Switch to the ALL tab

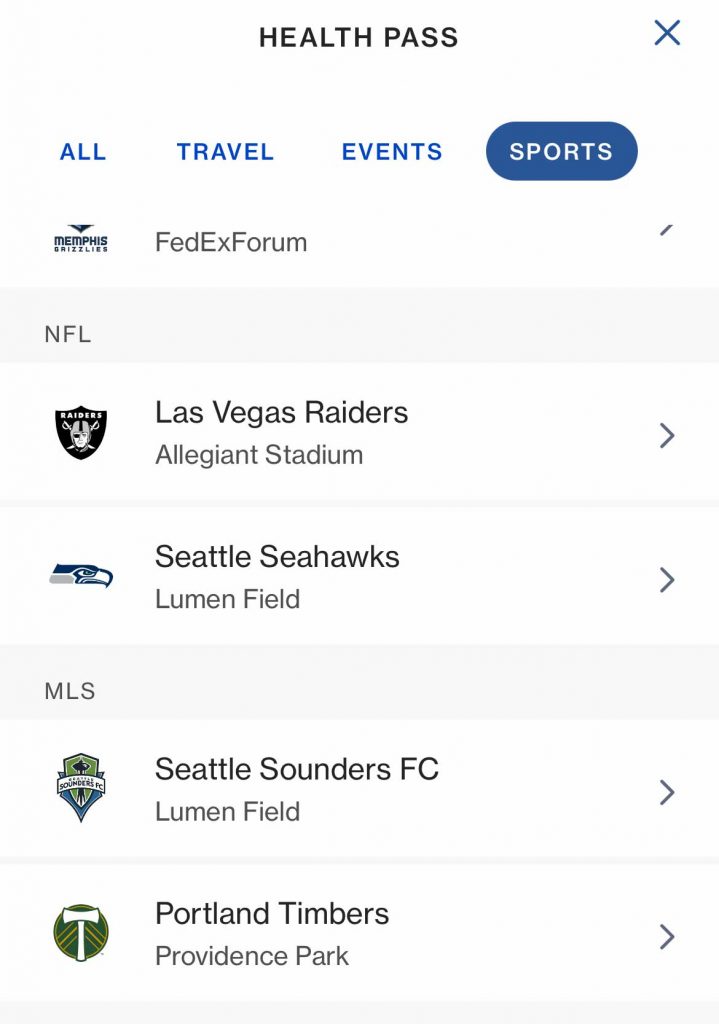pyautogui.click(x=83, y=152)
